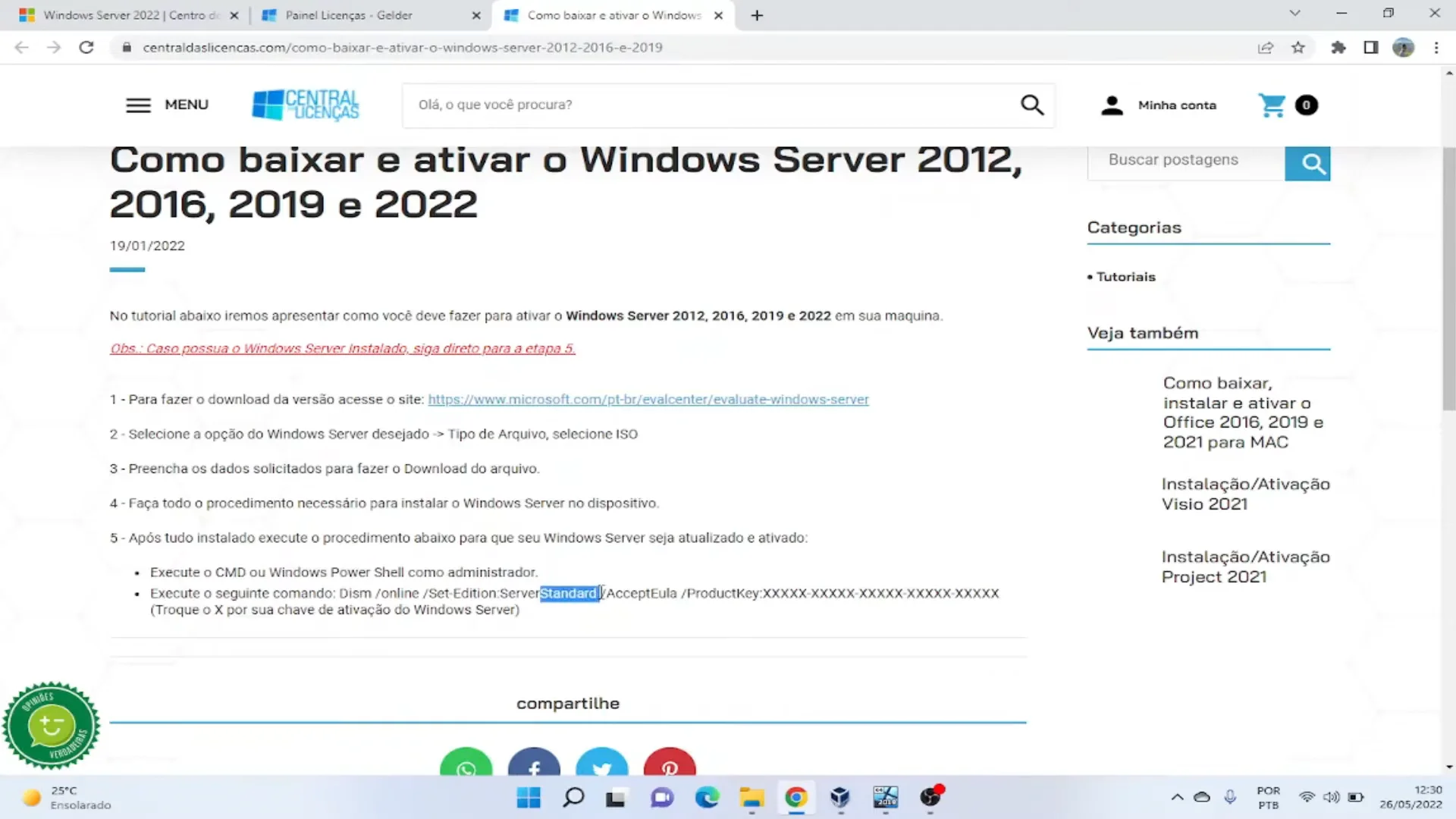Switch to the Painel Licenças - Gelder tab

click(349, 15)
